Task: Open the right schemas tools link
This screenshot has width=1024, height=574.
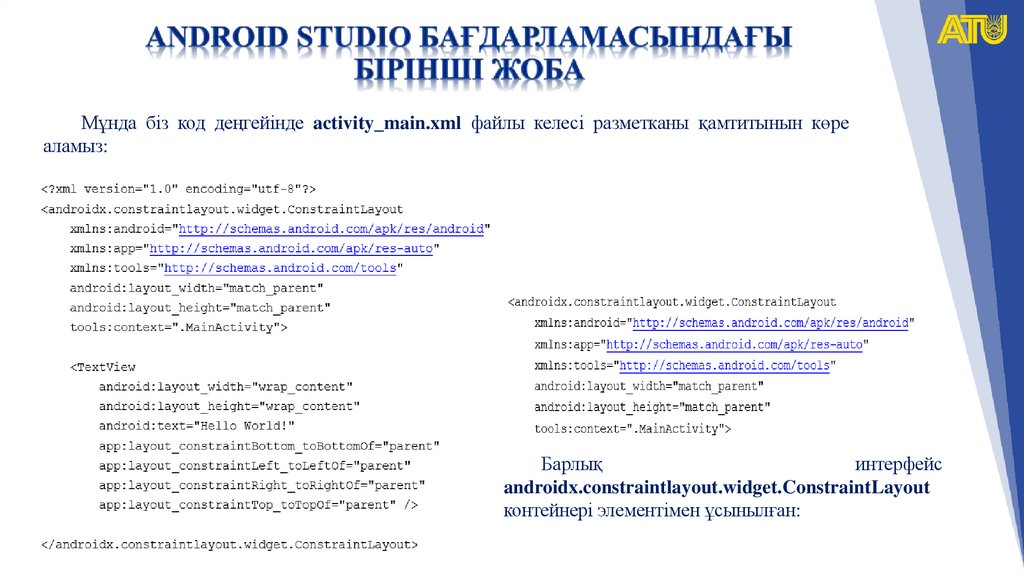Action: [x=724, y=365]
